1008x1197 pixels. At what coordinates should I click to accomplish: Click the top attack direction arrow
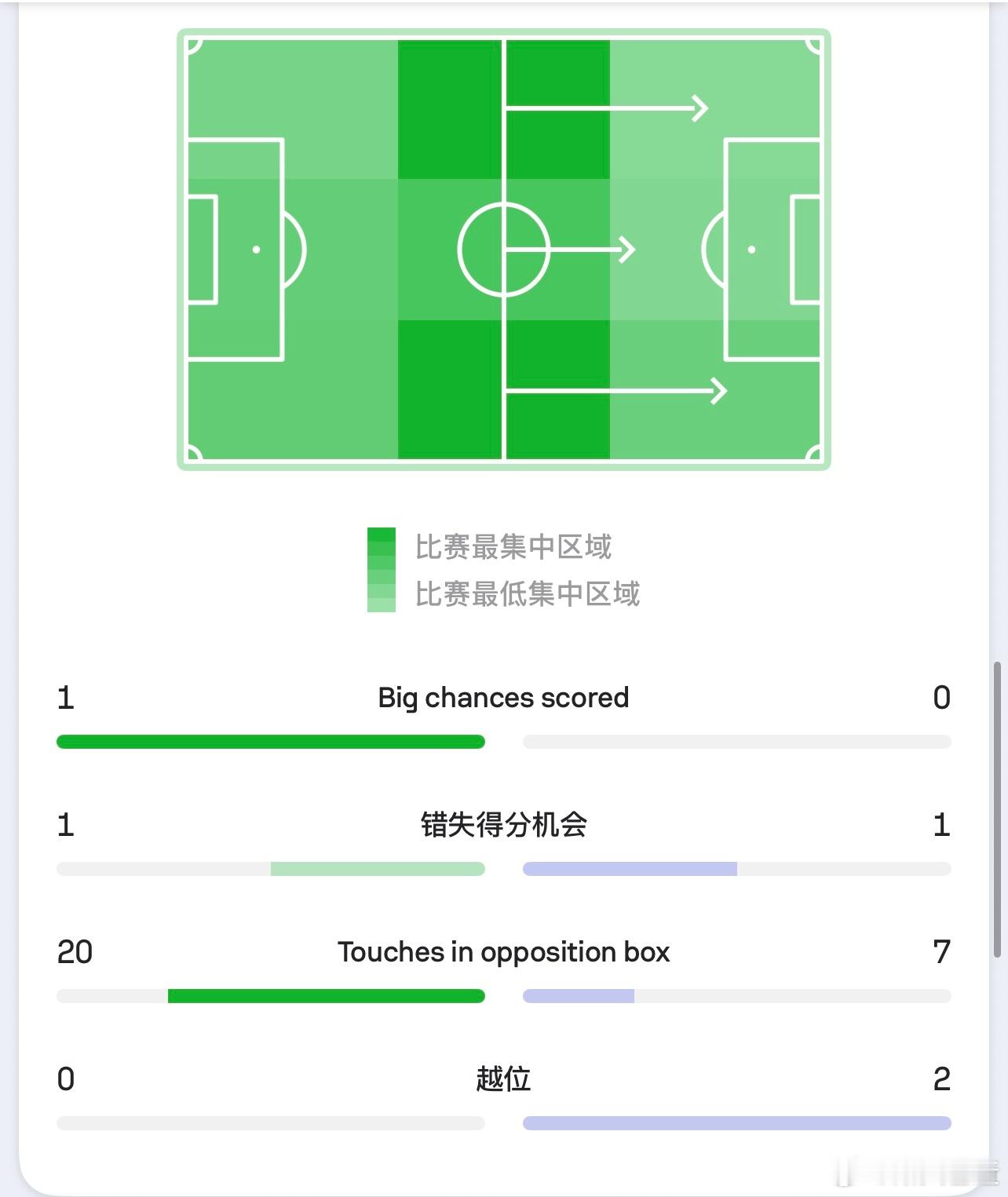tap(606, 108)
